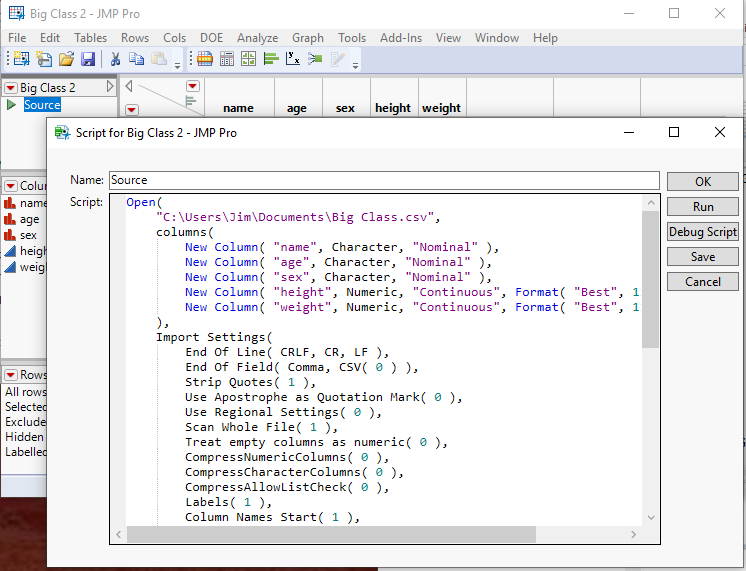Open first toolbar overflow options arrow
This screenshot has width=746, height=571.
tap(177, 66)
